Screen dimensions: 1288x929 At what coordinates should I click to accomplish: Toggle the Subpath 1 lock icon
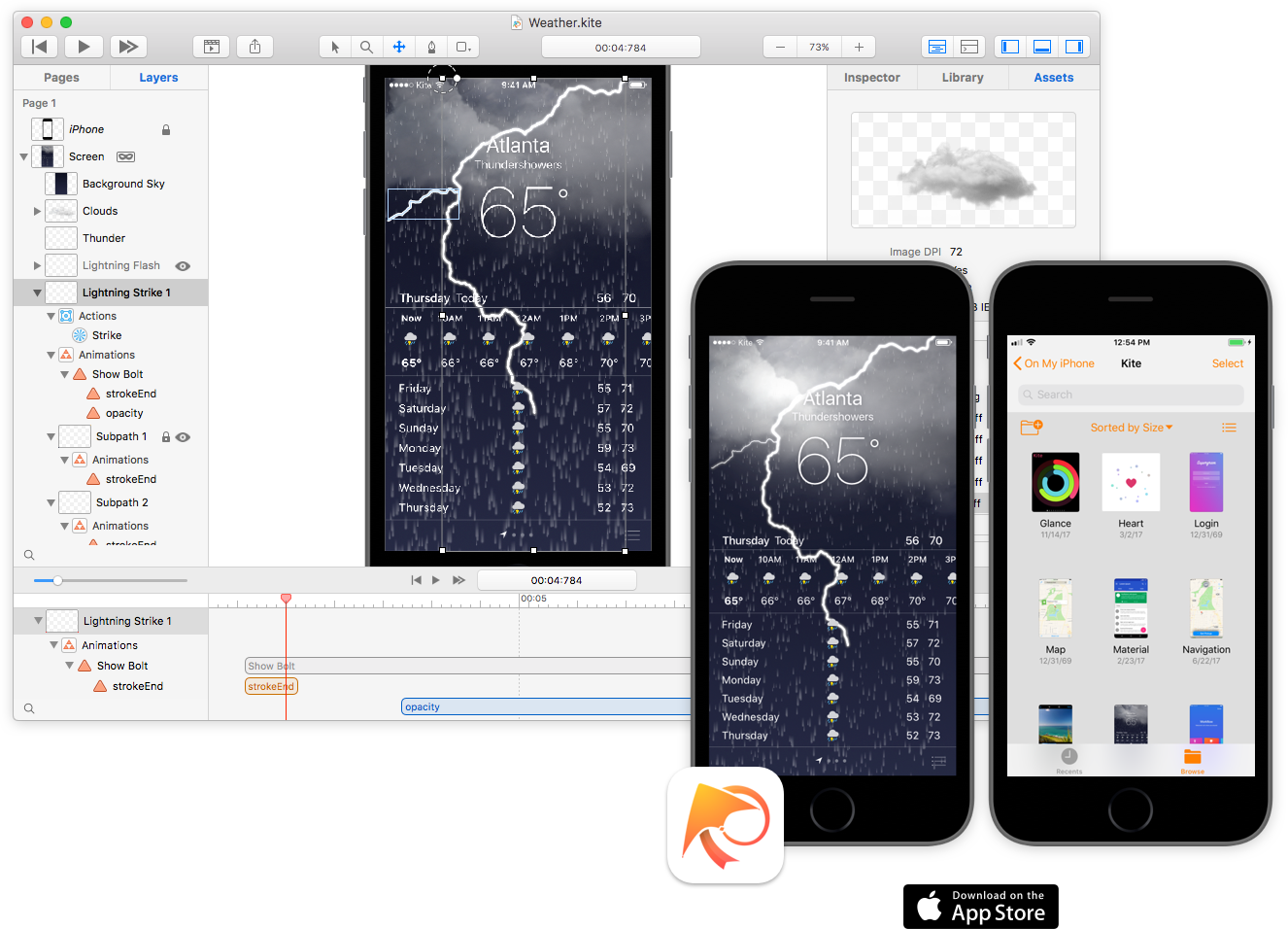pyautogui.click(x=166, y=437)
